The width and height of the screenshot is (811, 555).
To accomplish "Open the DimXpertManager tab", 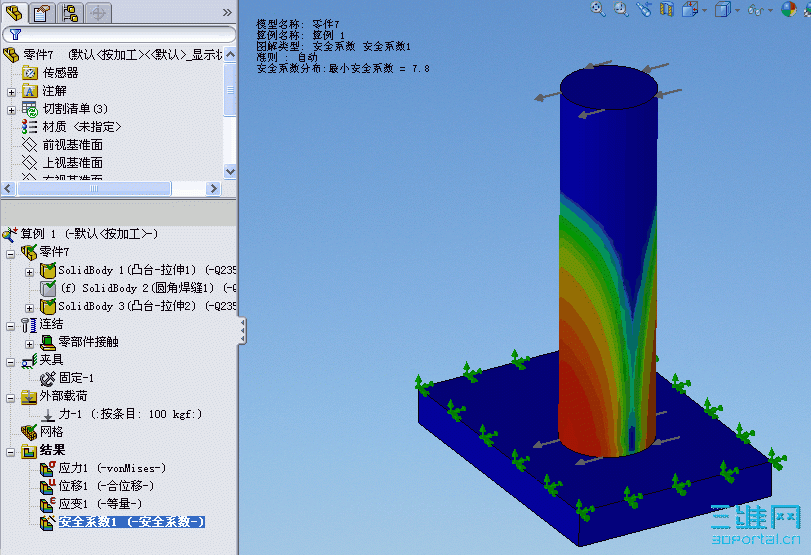I will [98, 13].
